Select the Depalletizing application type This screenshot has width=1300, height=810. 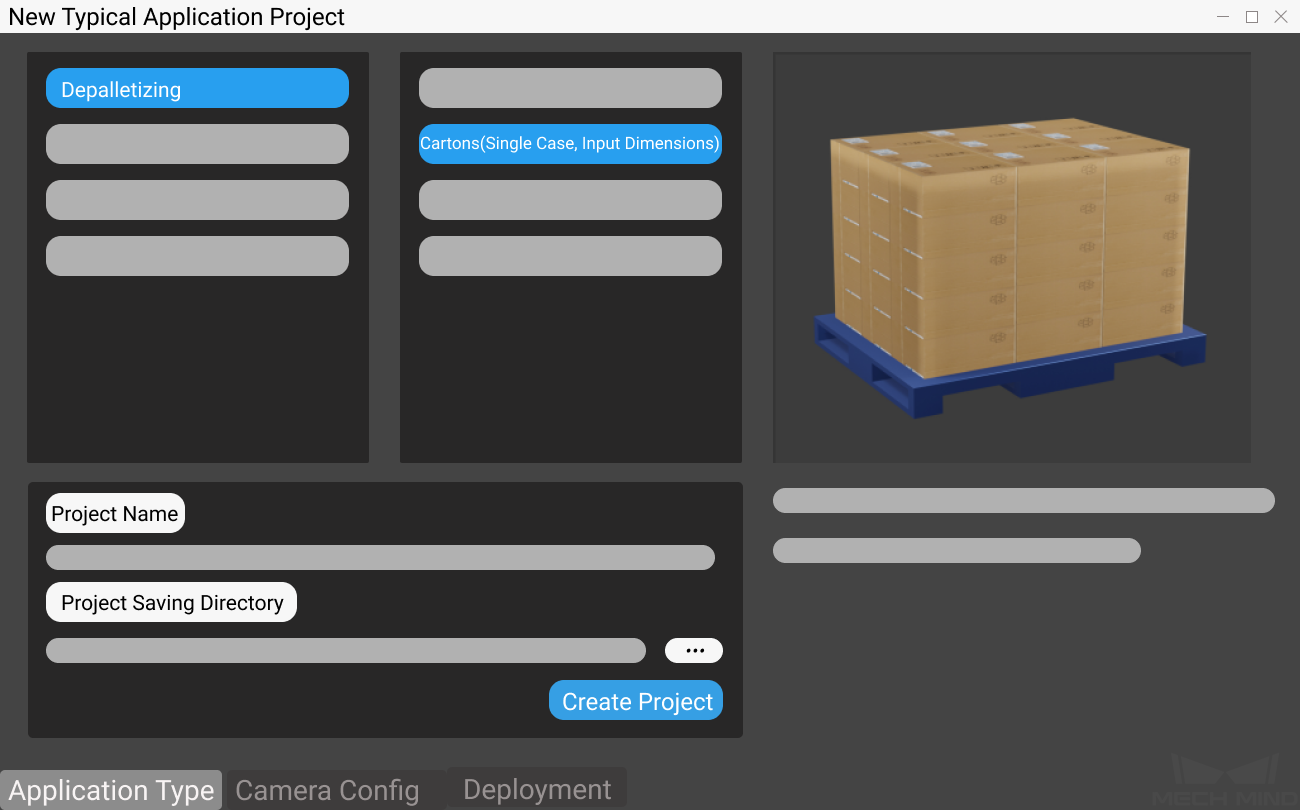coord(196,88)
